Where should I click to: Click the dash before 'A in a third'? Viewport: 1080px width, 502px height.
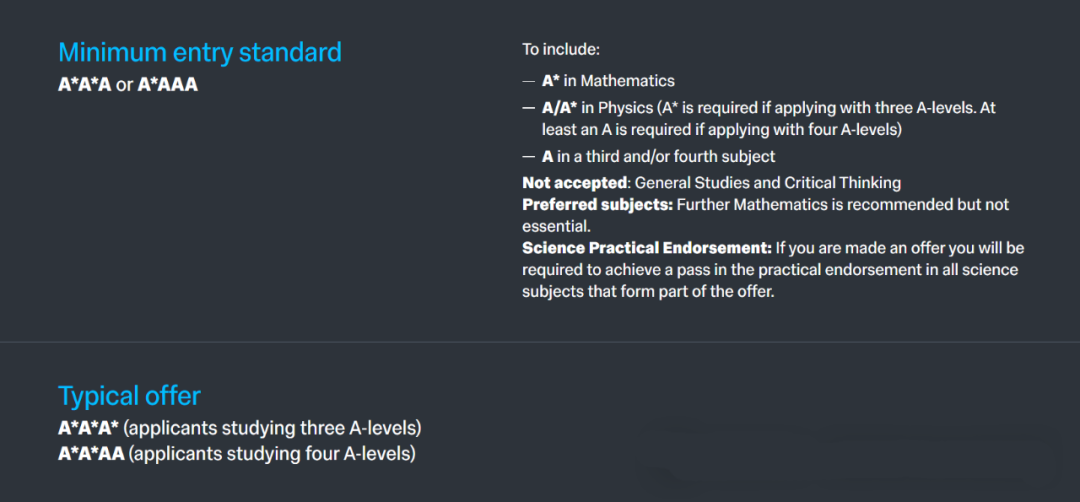pyautogui.click(x=528, y=157)
